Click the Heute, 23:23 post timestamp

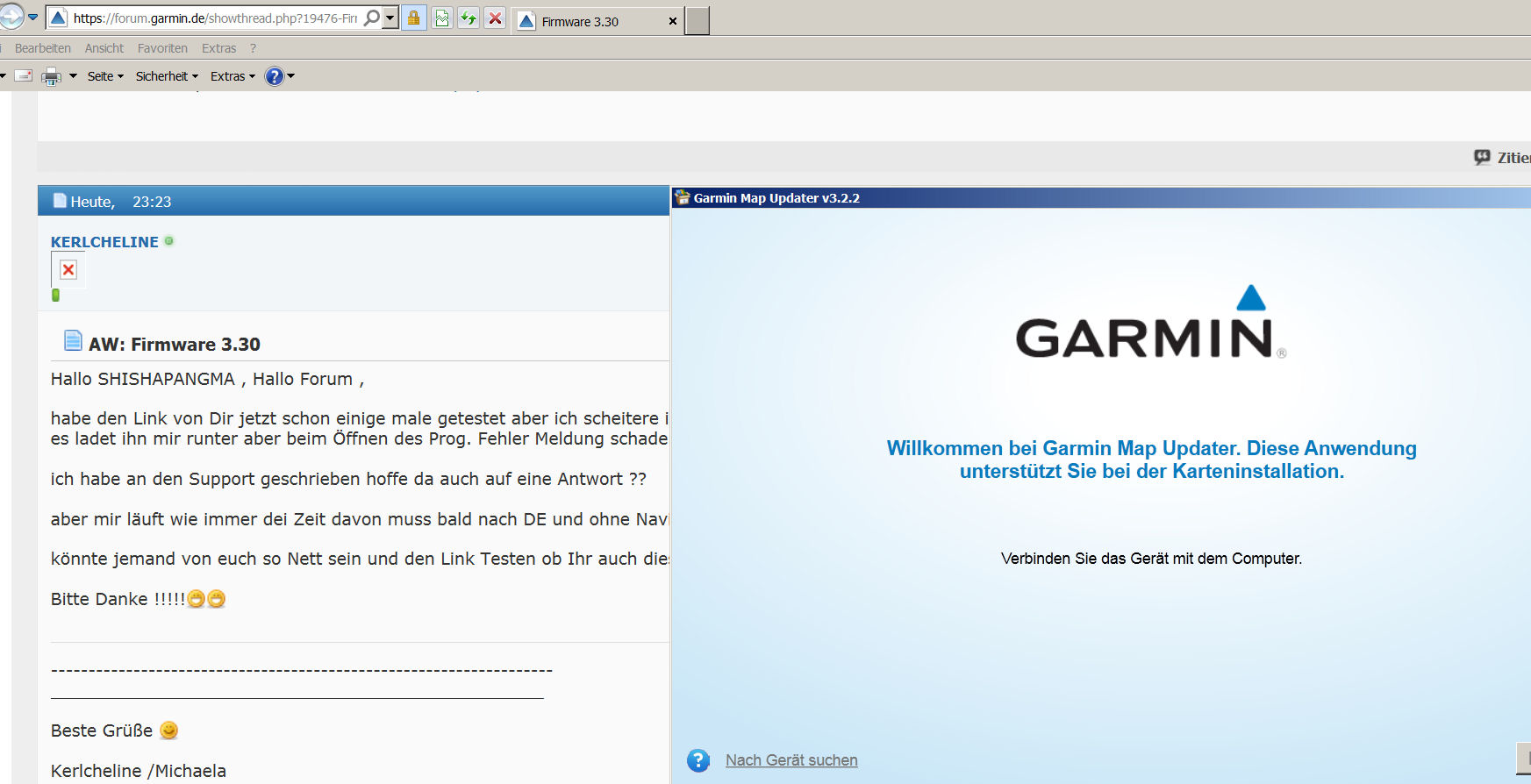point(121,202)
